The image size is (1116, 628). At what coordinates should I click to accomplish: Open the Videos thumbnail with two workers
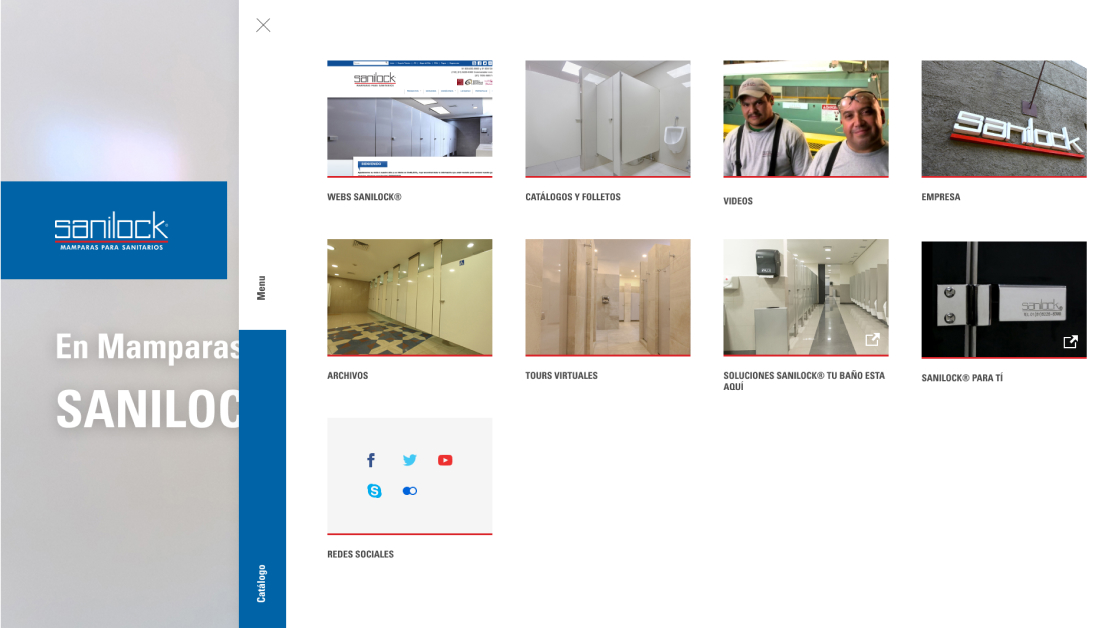(x=806, y=119)
